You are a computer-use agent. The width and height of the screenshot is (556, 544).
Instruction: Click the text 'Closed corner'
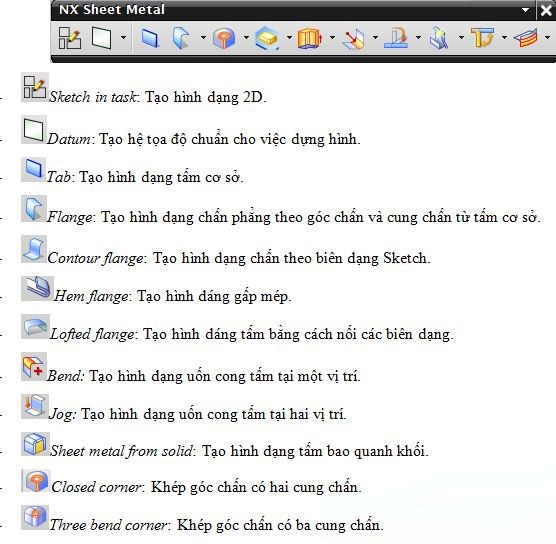96,487
